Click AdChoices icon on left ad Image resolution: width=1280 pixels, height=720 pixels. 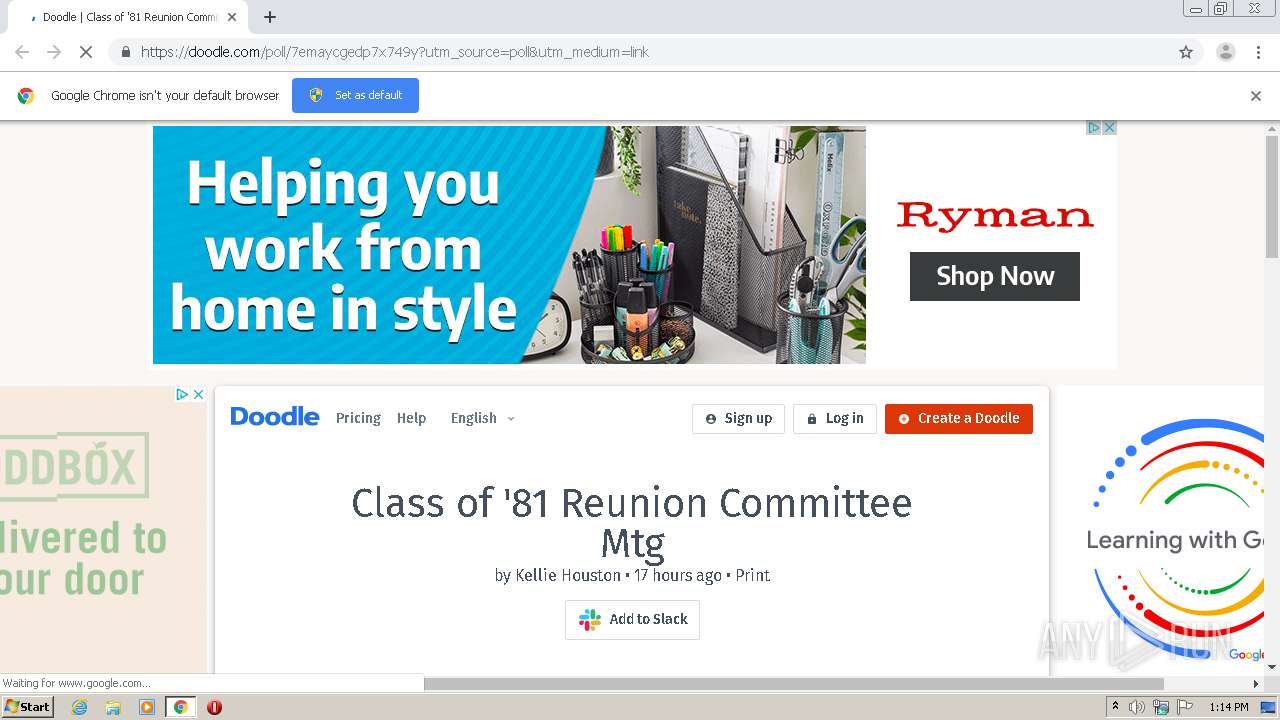182,394
